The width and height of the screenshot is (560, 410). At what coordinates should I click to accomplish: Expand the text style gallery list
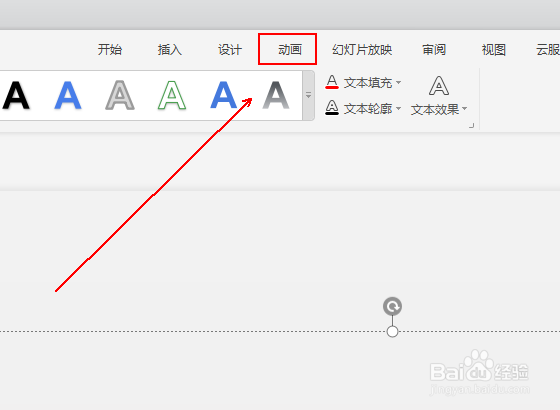(309, 95)
